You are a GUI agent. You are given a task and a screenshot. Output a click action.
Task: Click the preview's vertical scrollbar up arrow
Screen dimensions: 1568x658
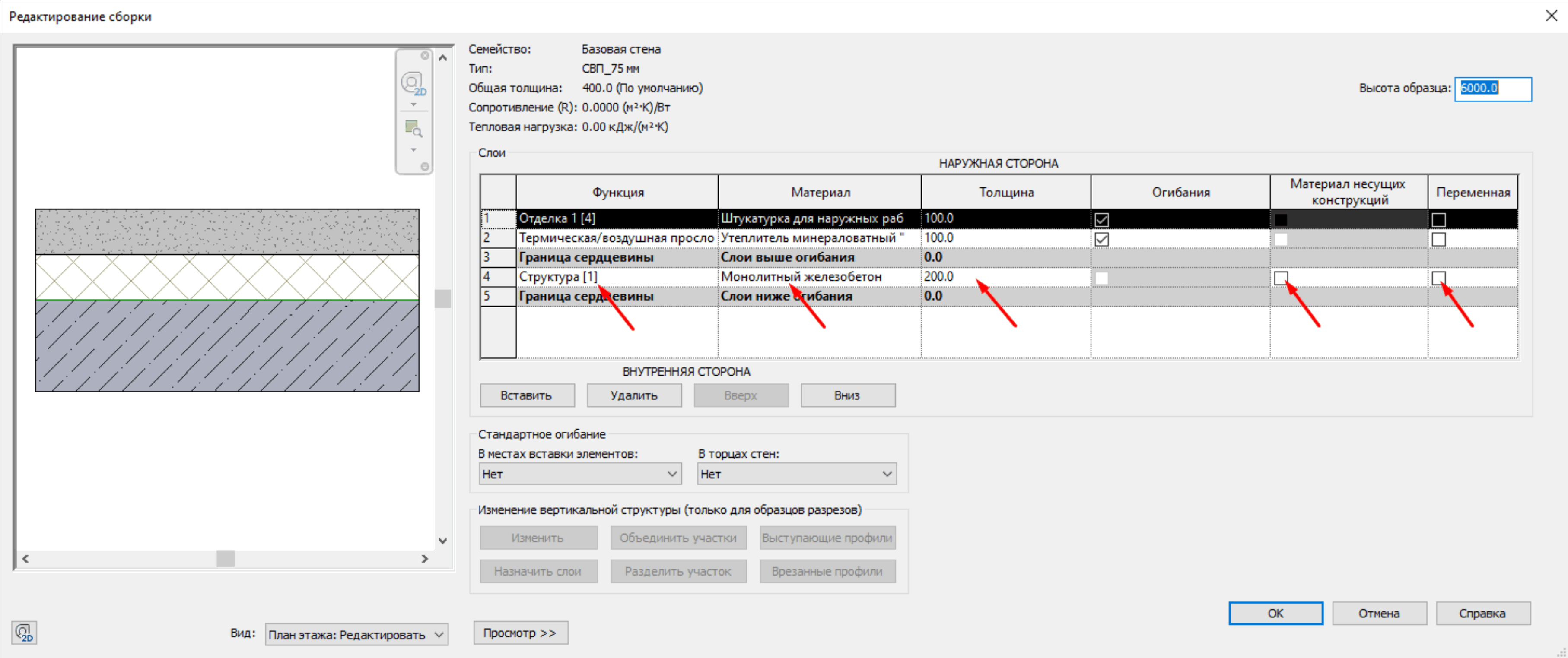click(x=443, y=58)
